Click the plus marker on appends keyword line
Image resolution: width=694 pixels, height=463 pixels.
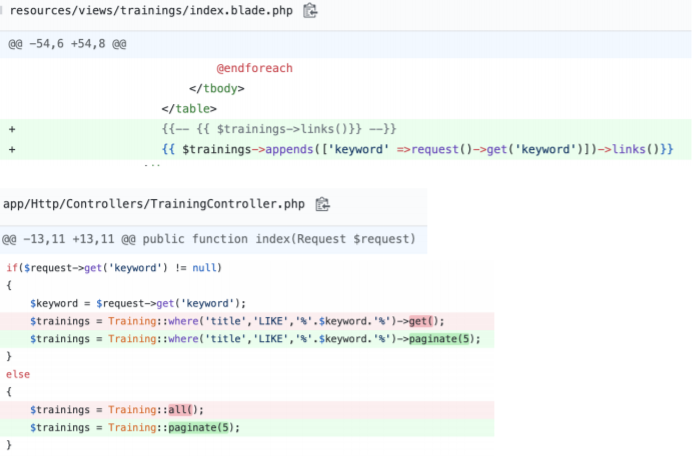pyautogui.click(x=12, y=150)
